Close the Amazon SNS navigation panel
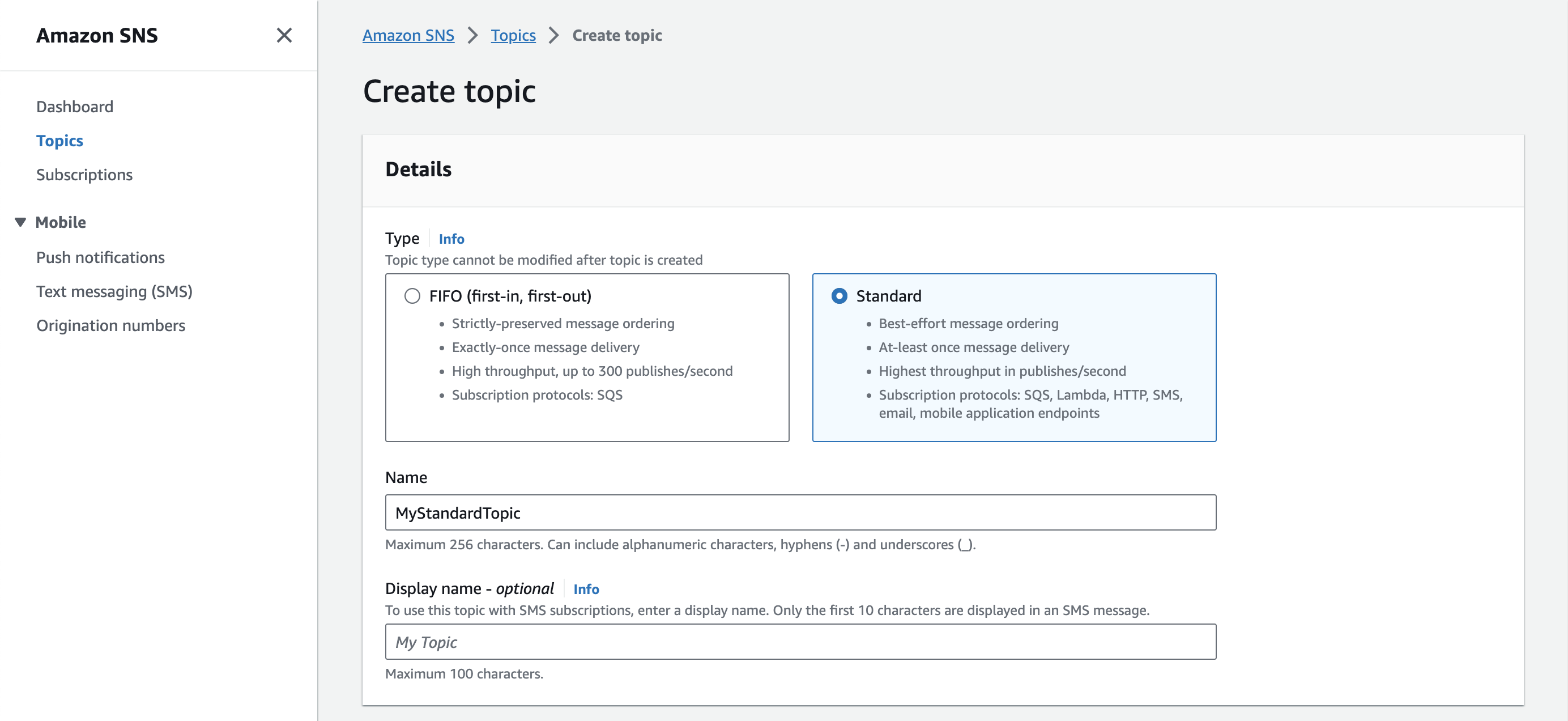This screenshot has height=721, width=1568. pos(284,35)
